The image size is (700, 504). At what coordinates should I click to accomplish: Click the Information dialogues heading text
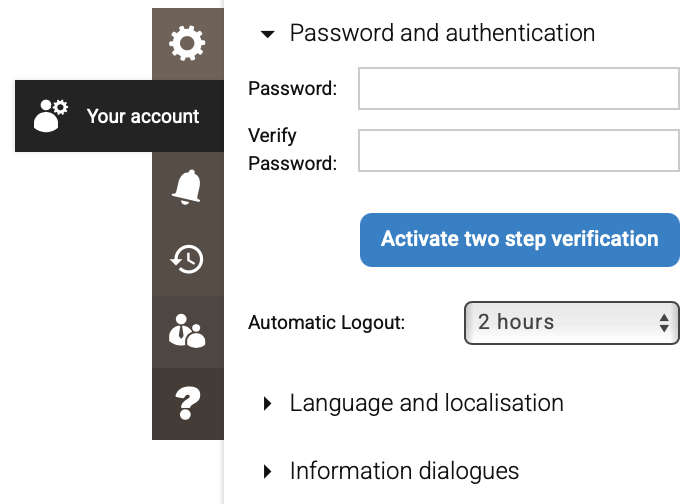tap(404, 470)
